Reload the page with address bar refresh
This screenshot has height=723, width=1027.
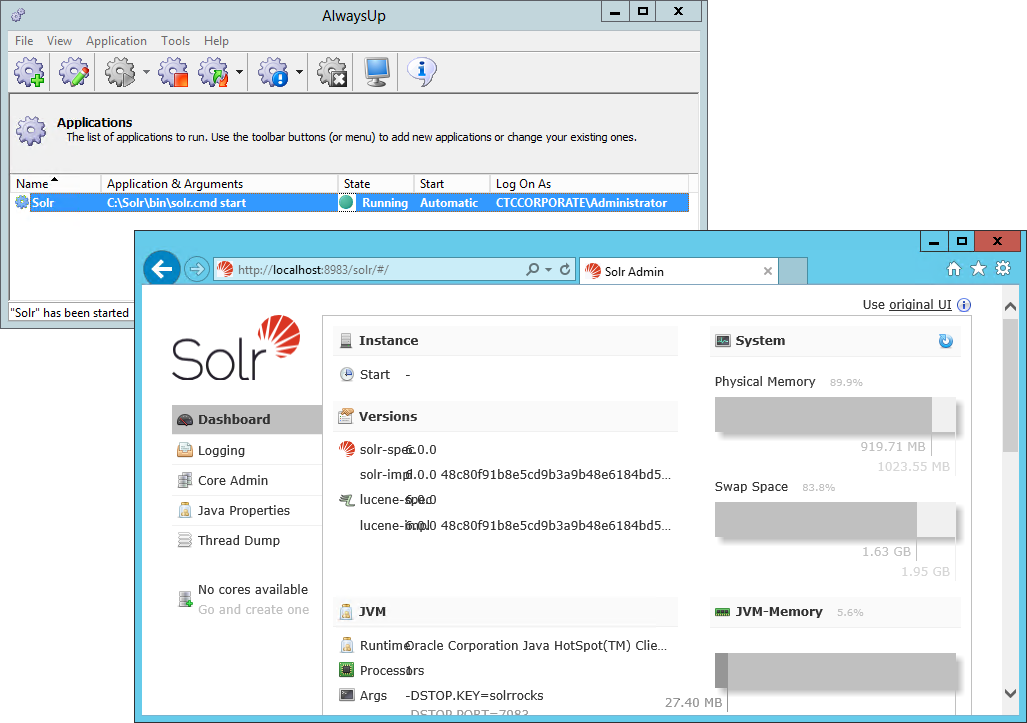[565, 270]
